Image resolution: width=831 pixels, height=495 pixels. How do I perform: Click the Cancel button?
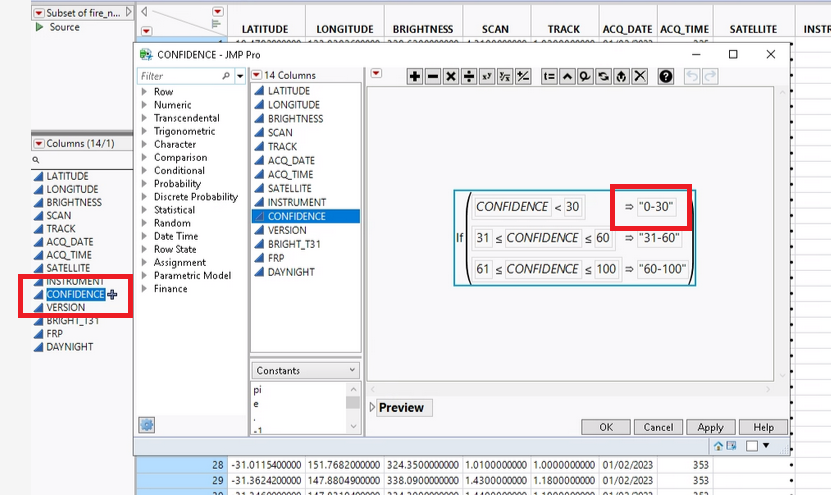658,427
